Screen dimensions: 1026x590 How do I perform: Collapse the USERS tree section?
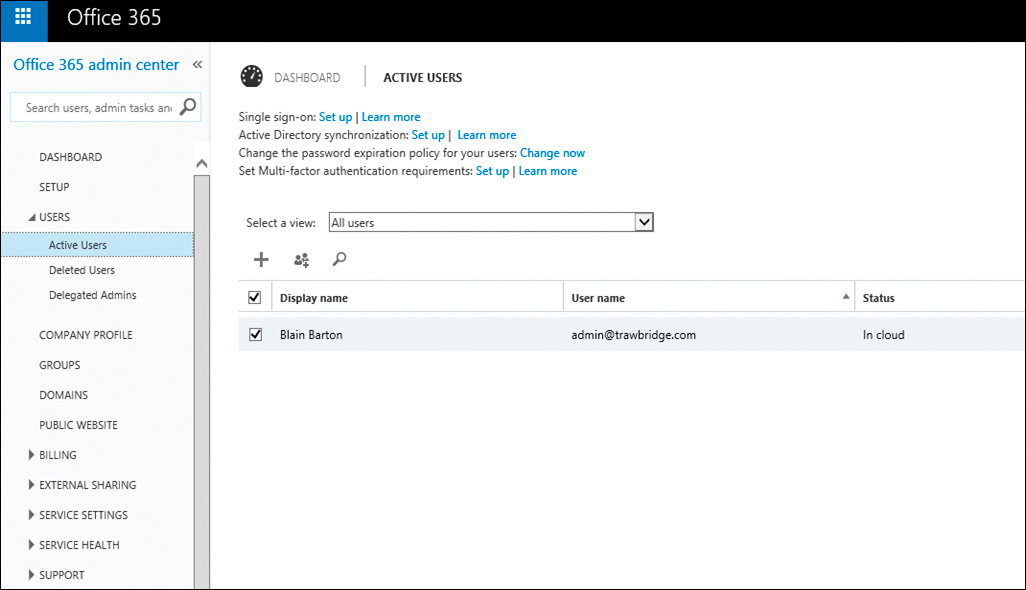point(31,217)
